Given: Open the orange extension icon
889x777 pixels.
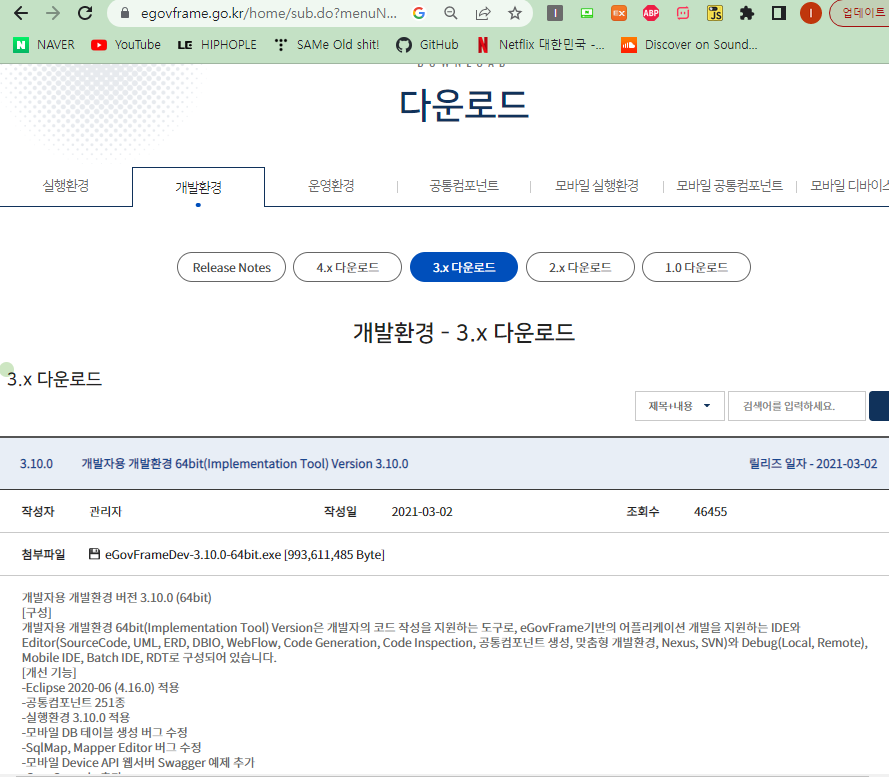Looking at the screenshot, I should [x=619, y=13].
